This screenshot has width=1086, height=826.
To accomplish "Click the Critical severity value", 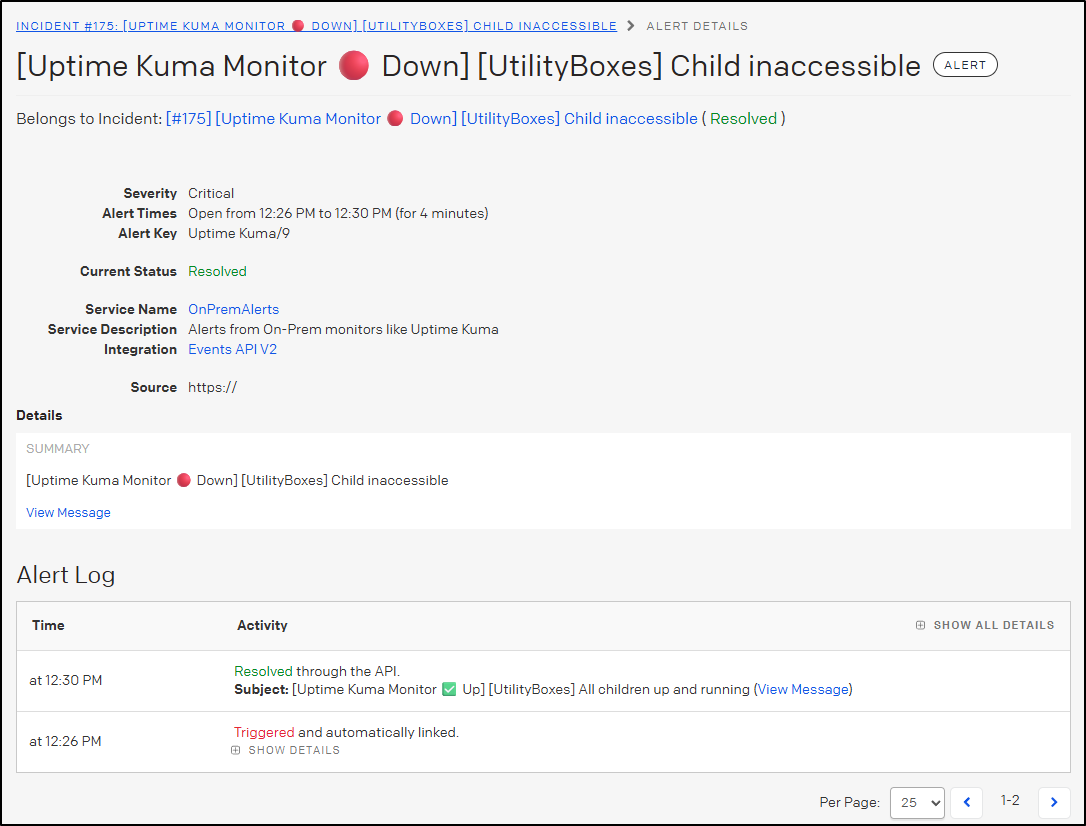I will [x=211, y=193].
